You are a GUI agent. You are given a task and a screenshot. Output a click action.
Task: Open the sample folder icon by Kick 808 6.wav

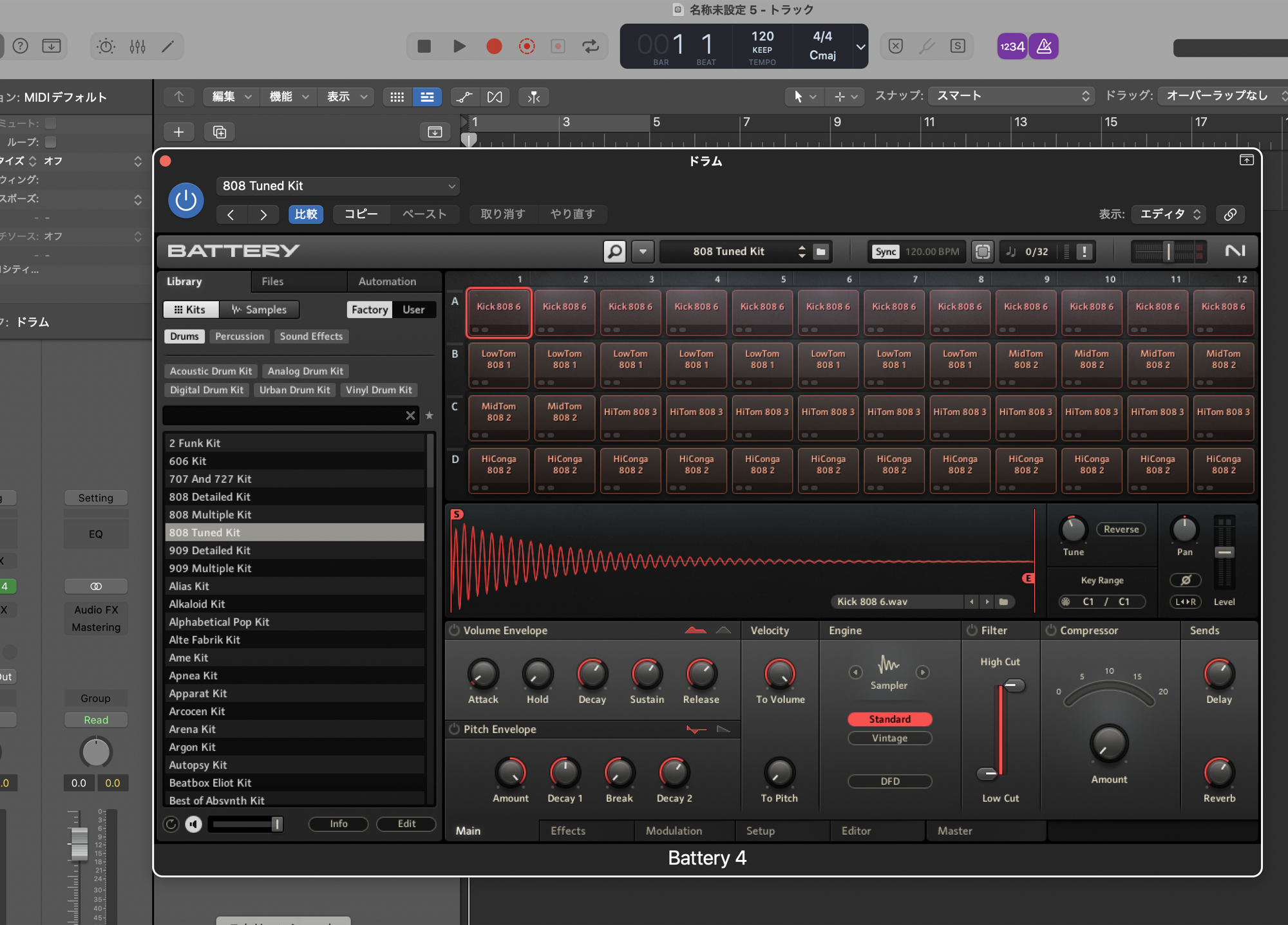click(x=1003, y=602)
